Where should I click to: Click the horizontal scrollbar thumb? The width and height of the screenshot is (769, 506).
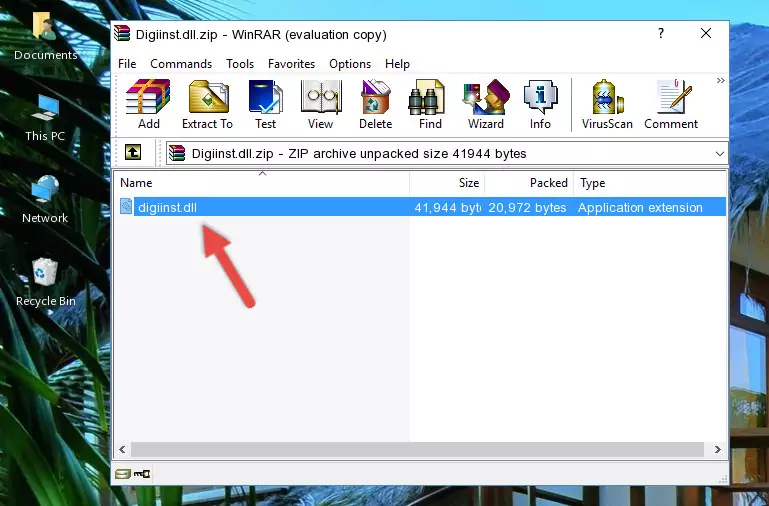[x=417, y=449]
